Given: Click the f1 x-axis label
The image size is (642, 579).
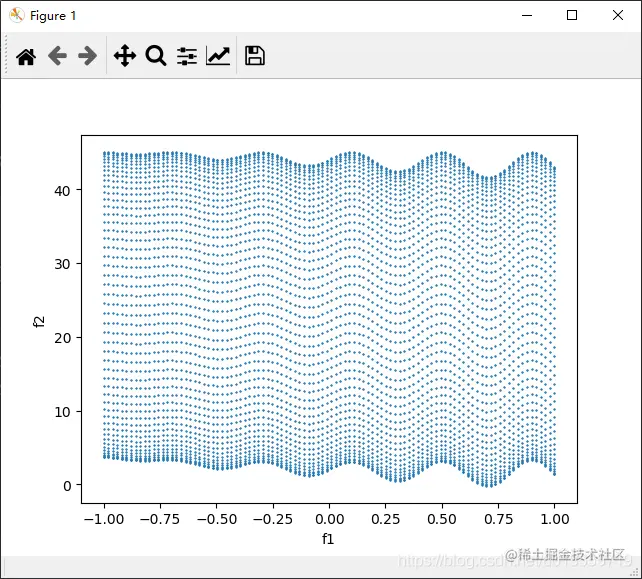Looking at the screenshot, I should pos(328,539).
